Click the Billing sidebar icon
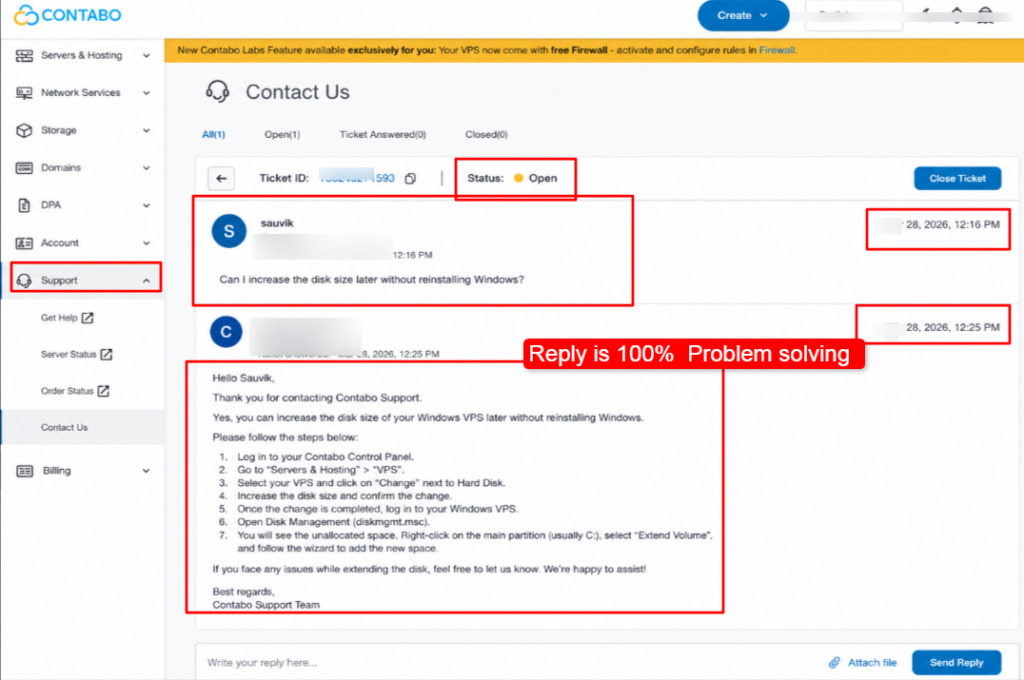 [25, 471]
